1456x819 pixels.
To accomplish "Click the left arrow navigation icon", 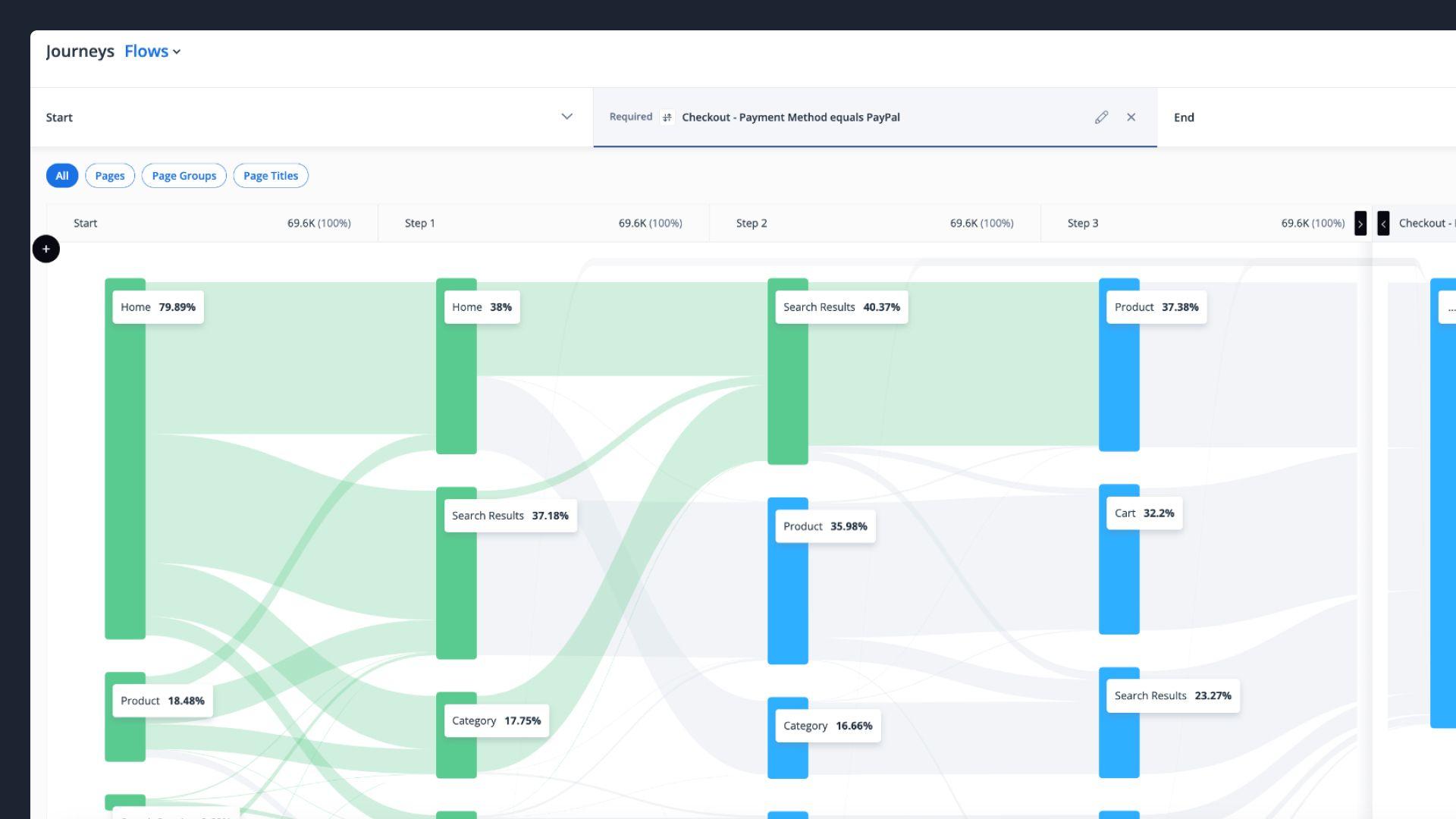I will click(x=1383, y=222).
